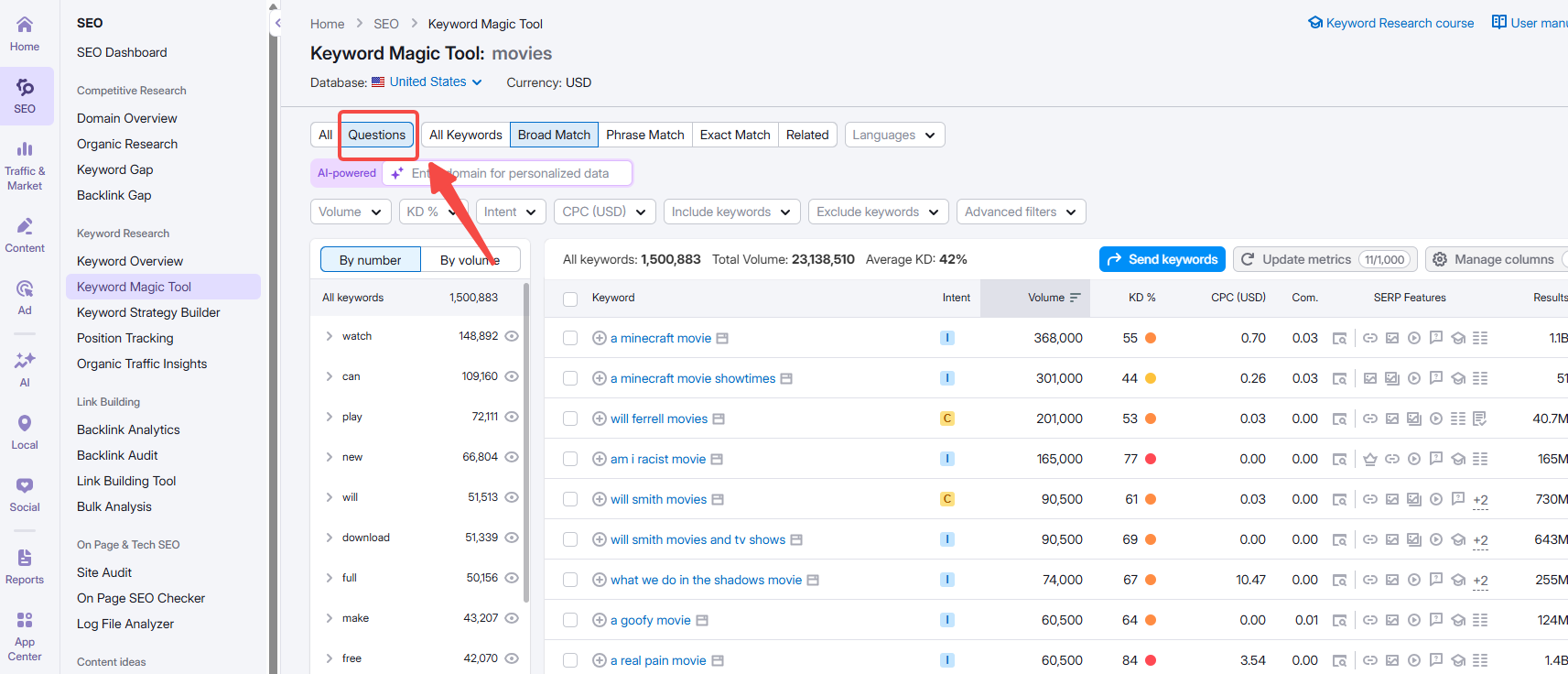Toggle the eye icon for 'watch' group
Screen dimensions: 1568x674
[x=513, y=336]
